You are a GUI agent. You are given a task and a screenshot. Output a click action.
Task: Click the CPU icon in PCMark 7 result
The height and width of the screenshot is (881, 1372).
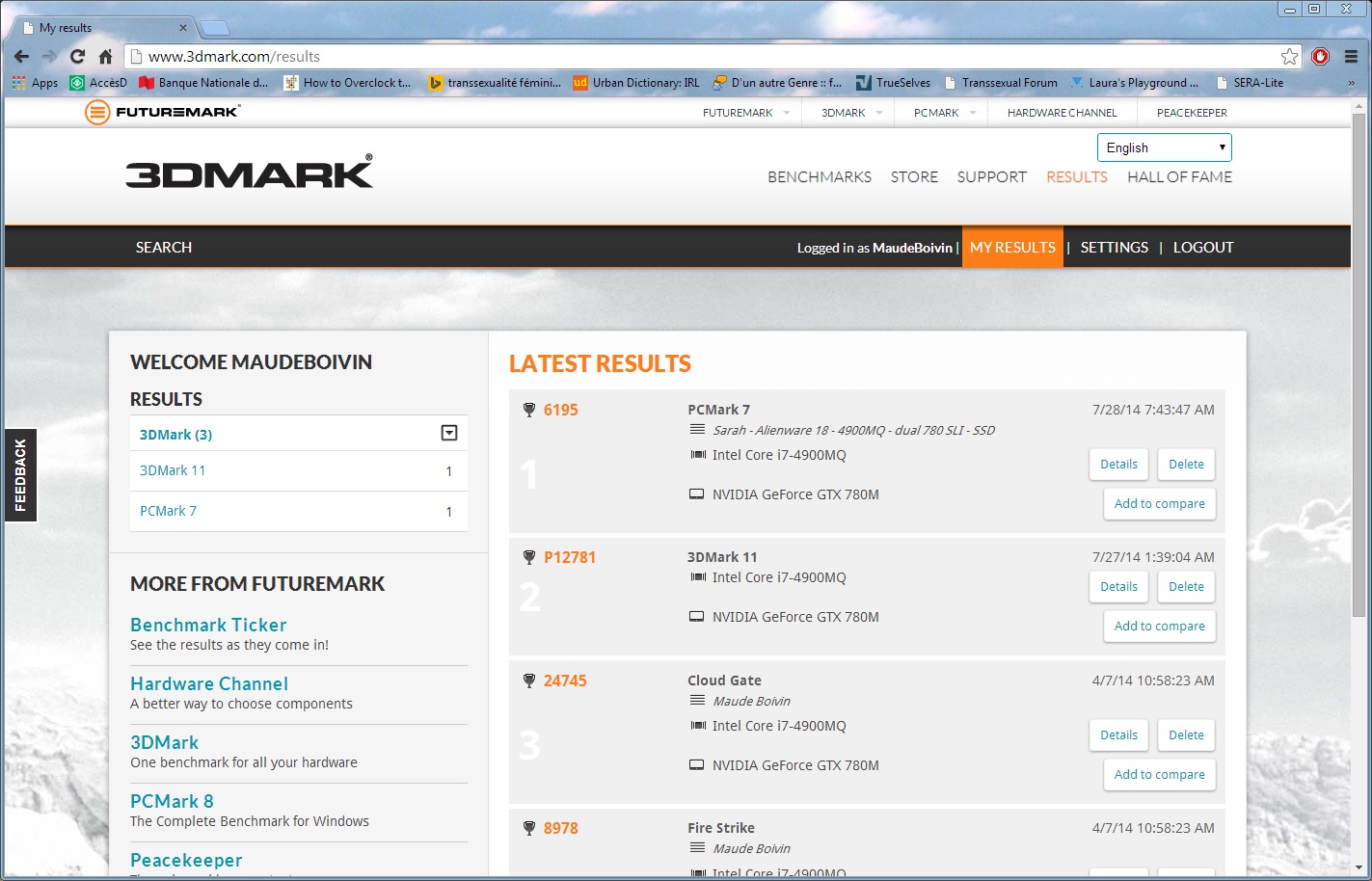tap(698, 455)
